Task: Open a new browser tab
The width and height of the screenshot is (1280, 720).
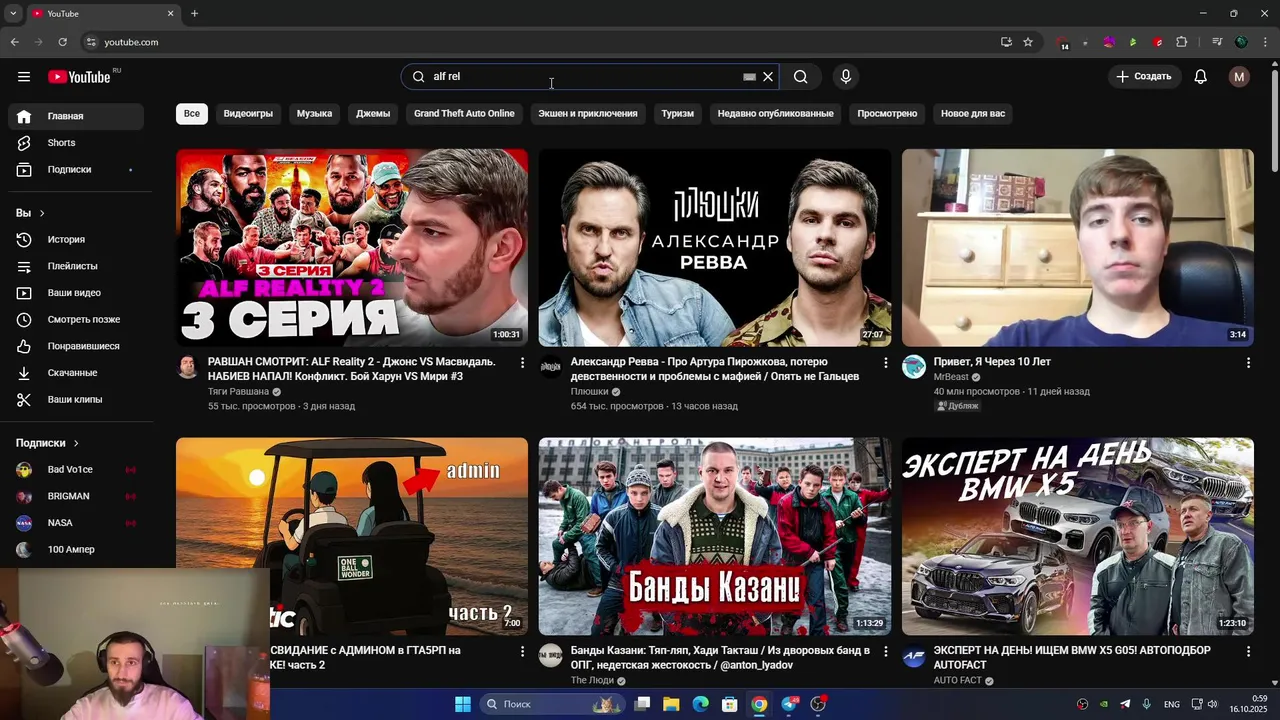Action: [x=194, y=13]
